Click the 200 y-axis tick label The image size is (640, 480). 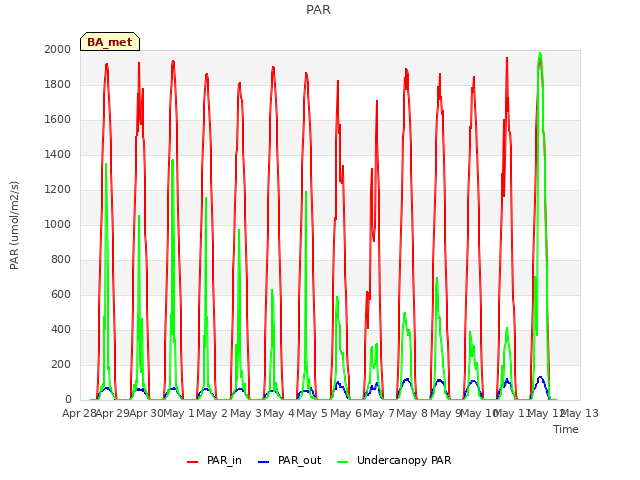tap(61, 364)
